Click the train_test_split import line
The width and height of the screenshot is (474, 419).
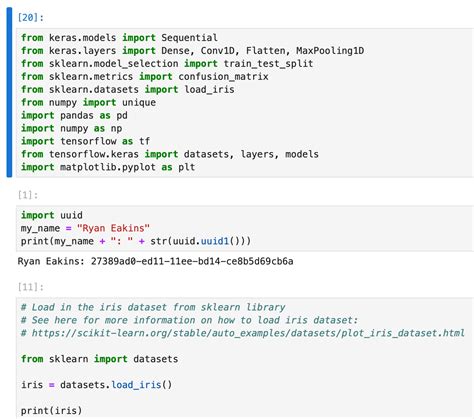(167, 64)
